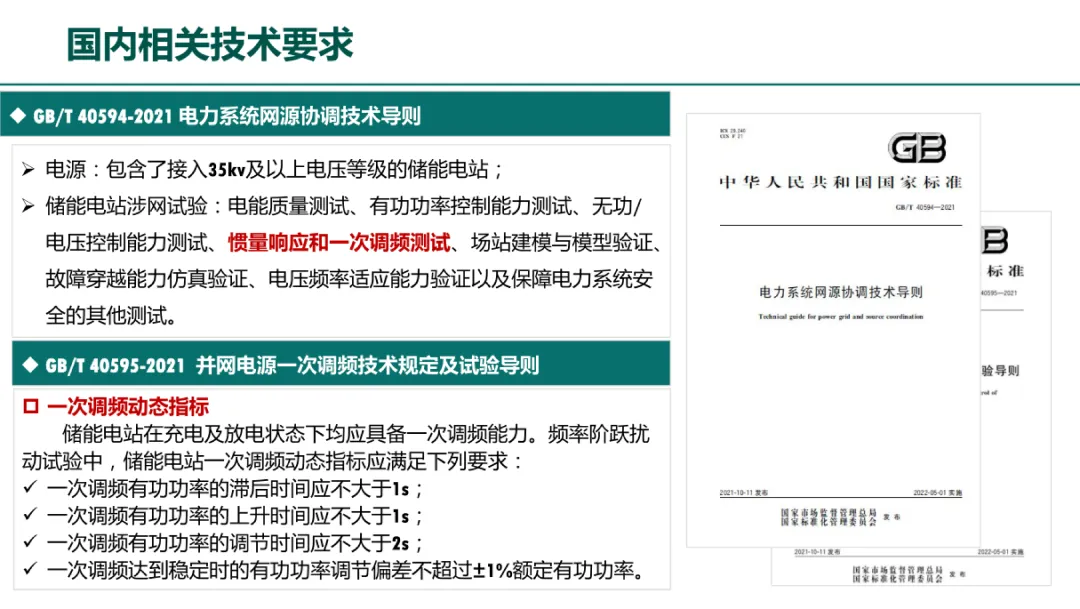Click the issuing body 国家市场监督管理总局 on front cover
The width and height of the screenshot is (1080, 609).
coord(829,513)
